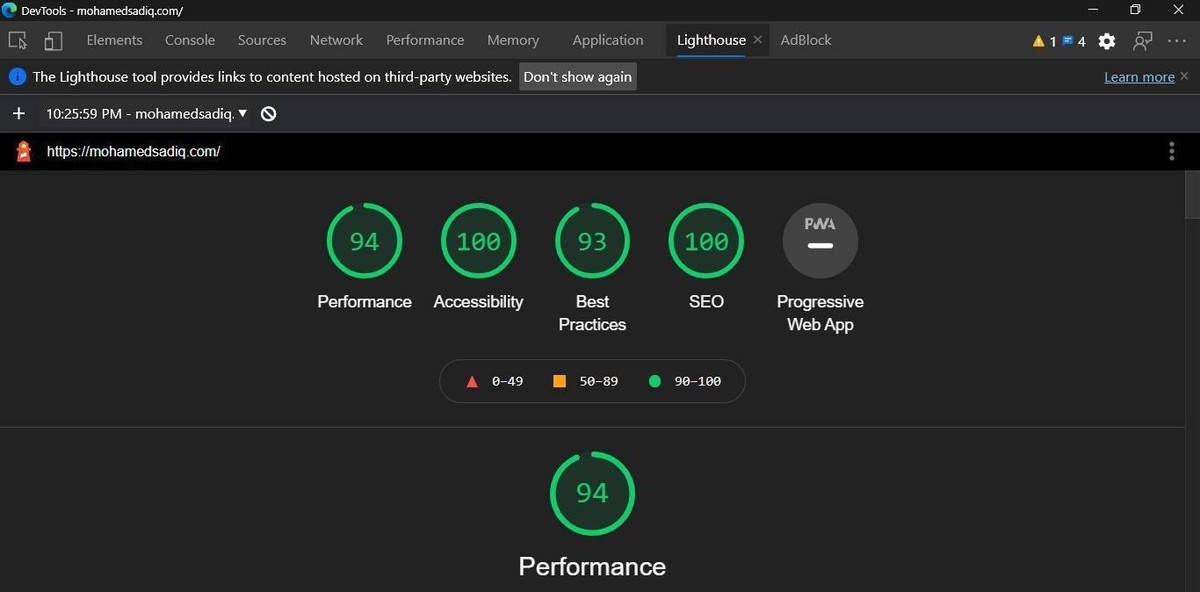Close the Lighthouse tab with its x

point(757,40)
